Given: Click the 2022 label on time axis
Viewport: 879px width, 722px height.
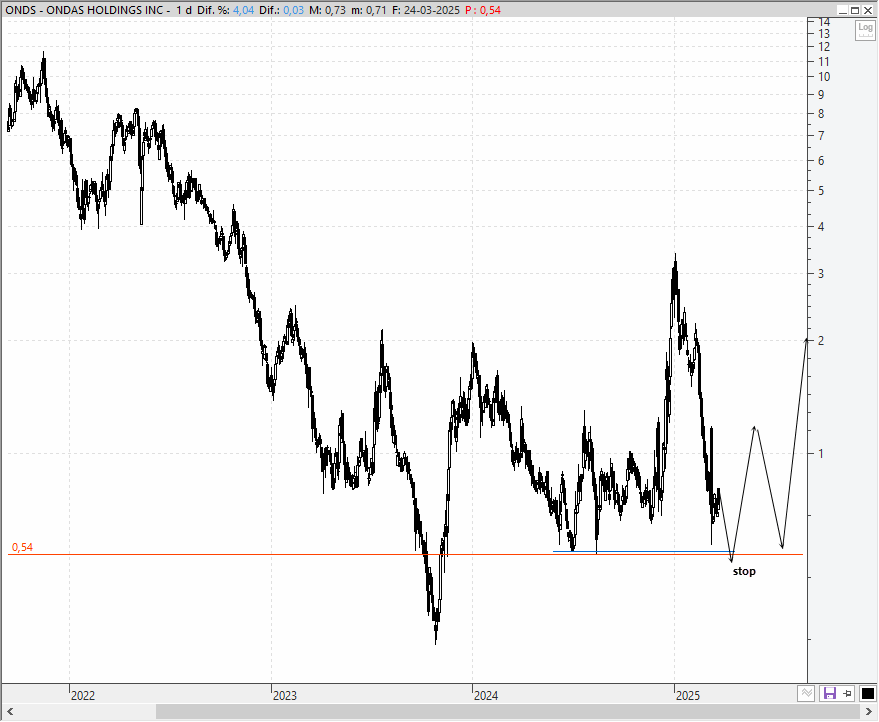Looking at the screenshot, I should coord(83,696).
